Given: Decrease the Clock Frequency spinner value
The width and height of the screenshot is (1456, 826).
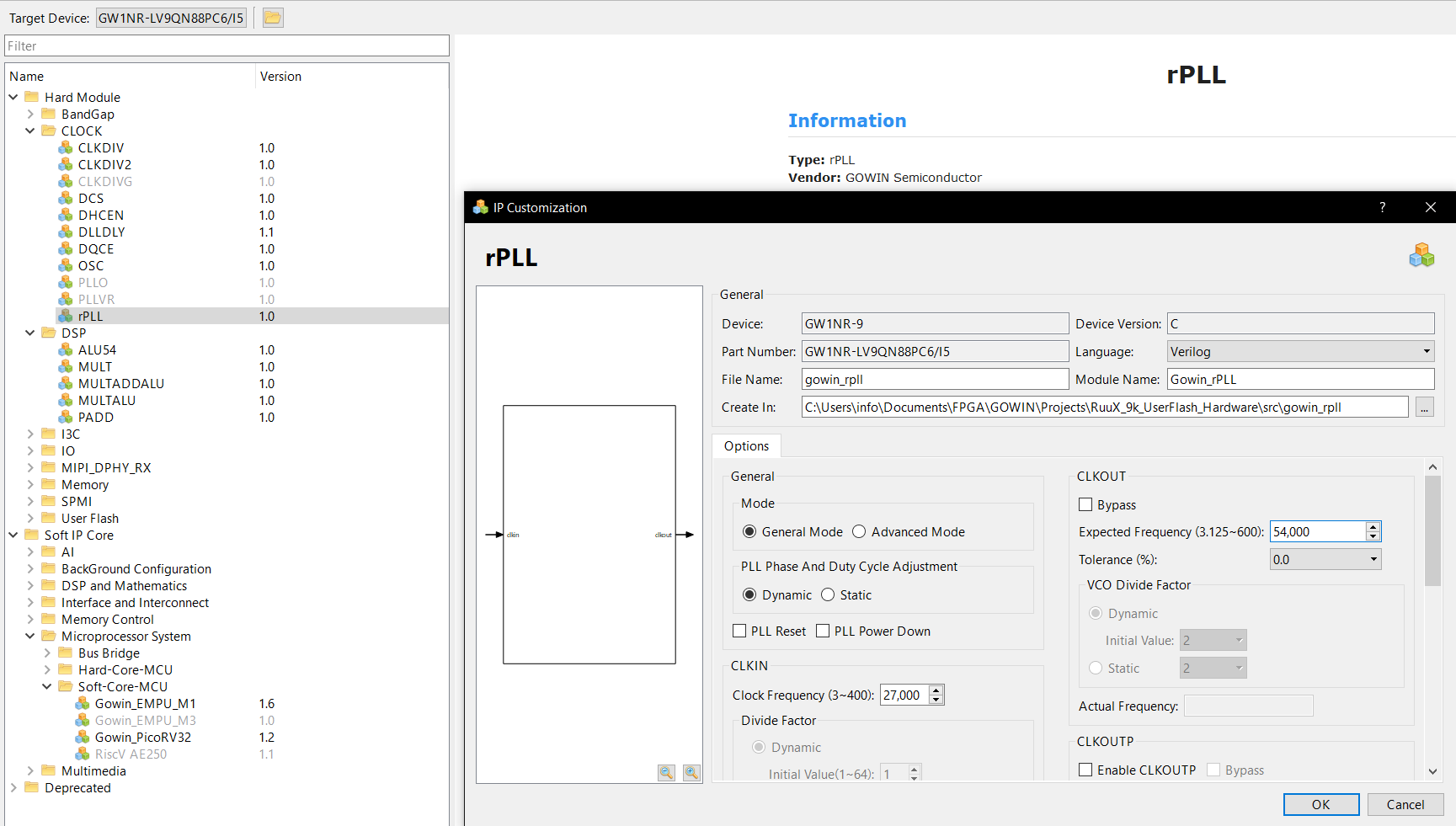Looking at the screenshot, I should coord(936,700).
